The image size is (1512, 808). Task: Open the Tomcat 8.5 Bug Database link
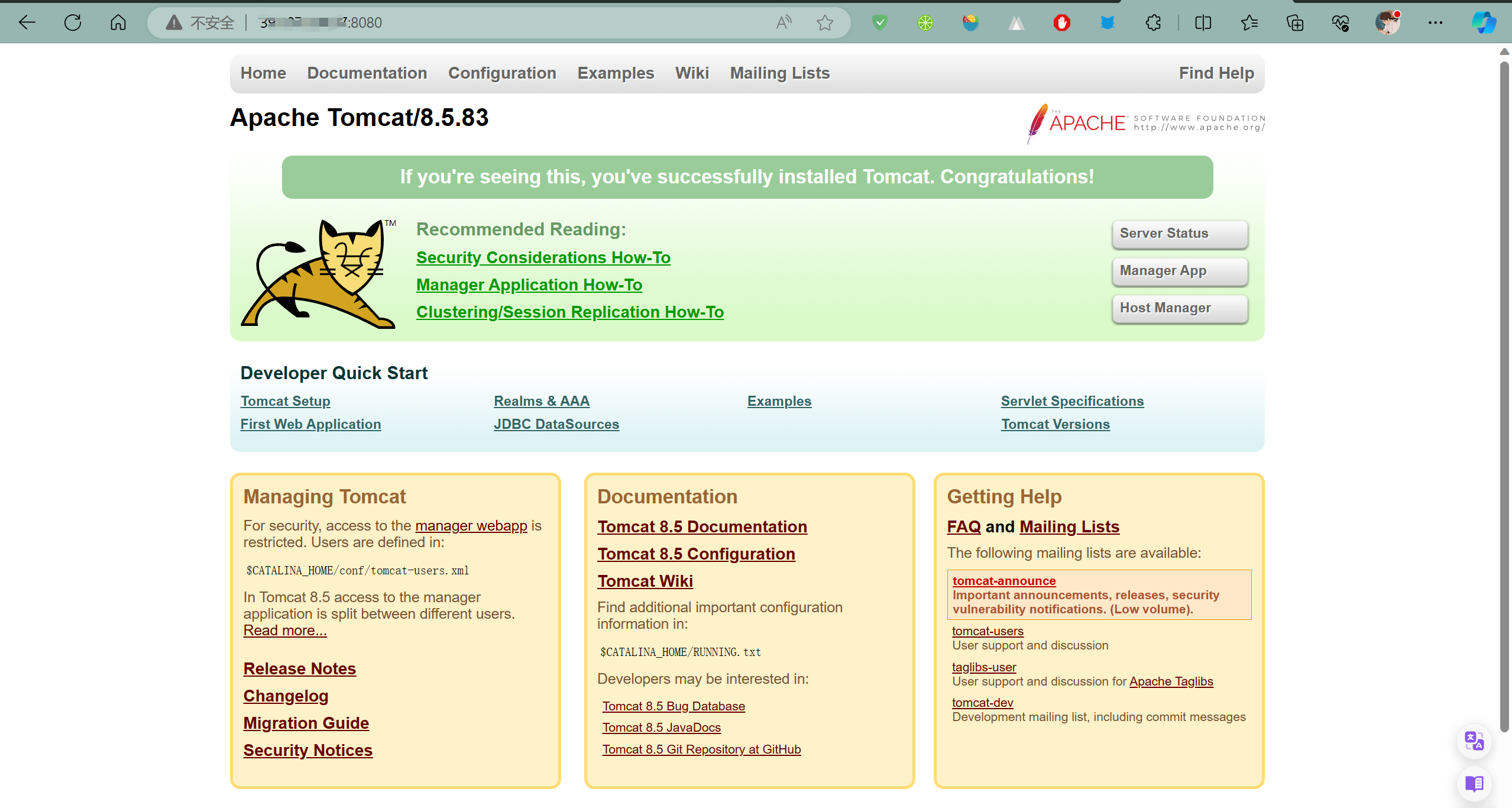[674, 706]
